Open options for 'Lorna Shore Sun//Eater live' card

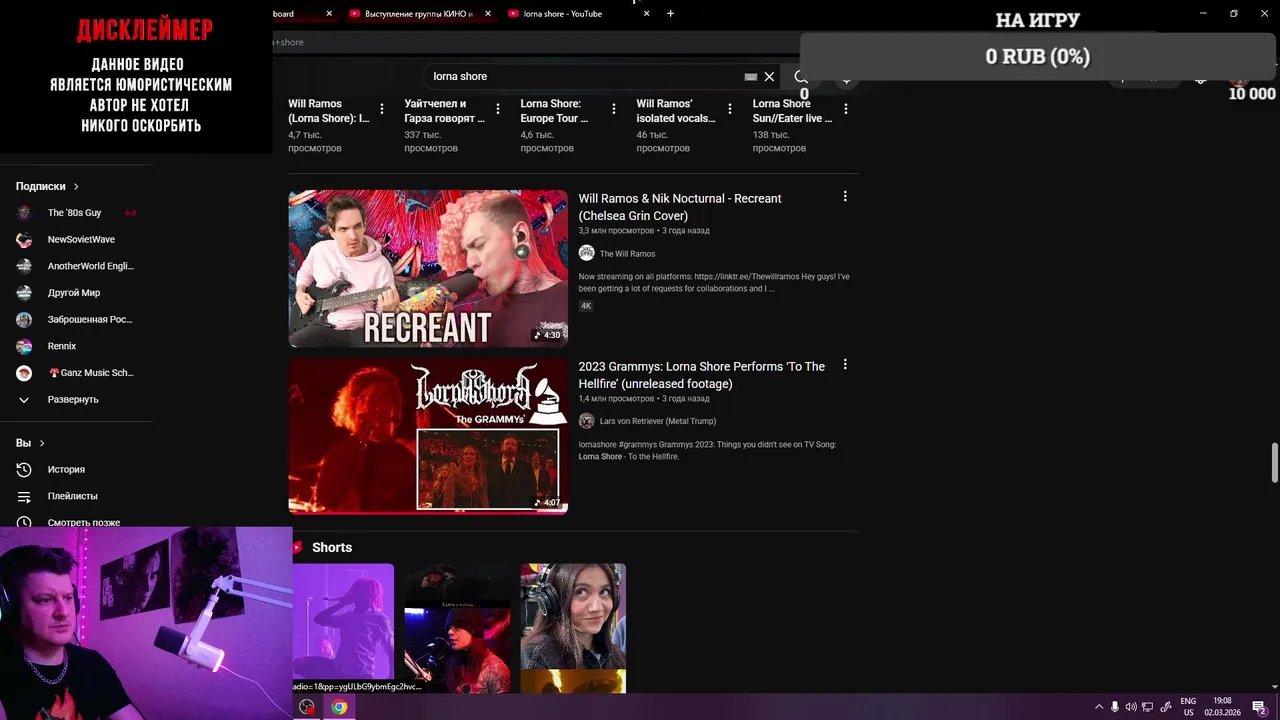(846, 109)
